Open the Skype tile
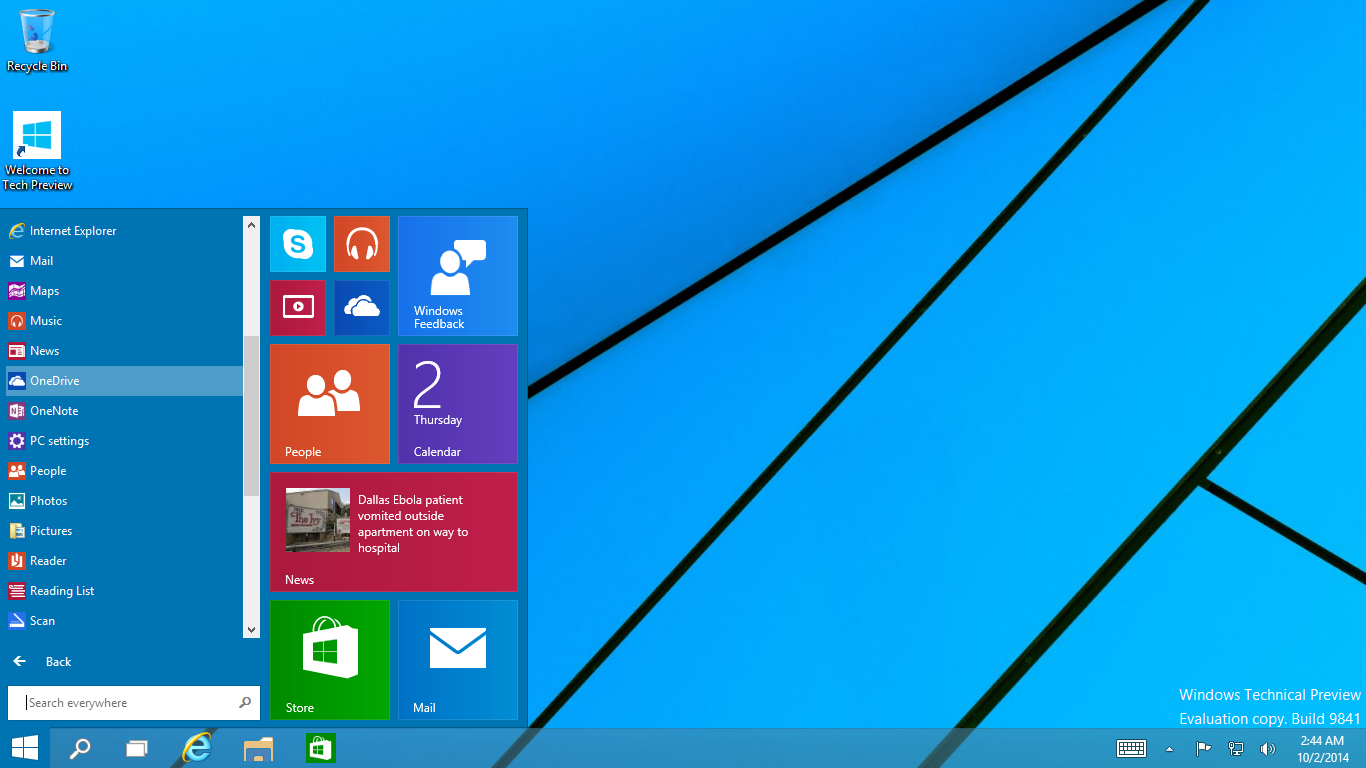This screenshot has width=1366, height=768. (x=298, y=244)
